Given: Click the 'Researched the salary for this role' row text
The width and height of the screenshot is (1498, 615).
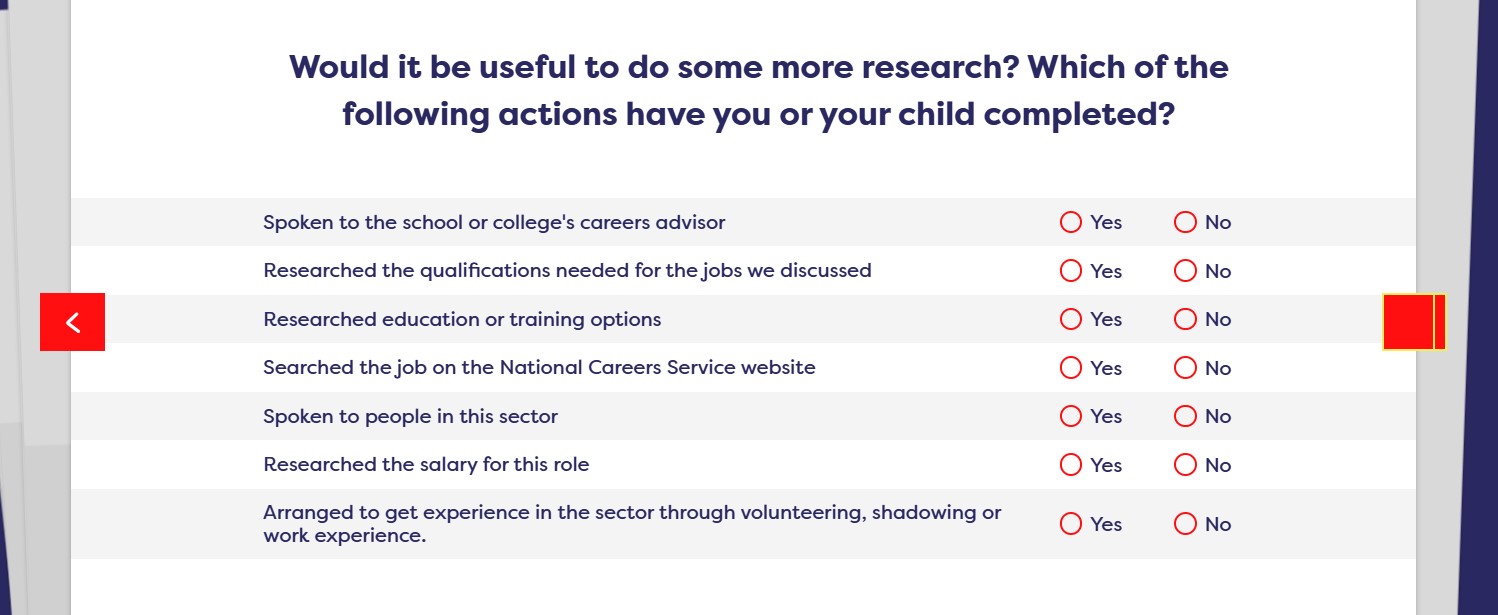Looking at the screenshot, I should (x=426, y=465).
